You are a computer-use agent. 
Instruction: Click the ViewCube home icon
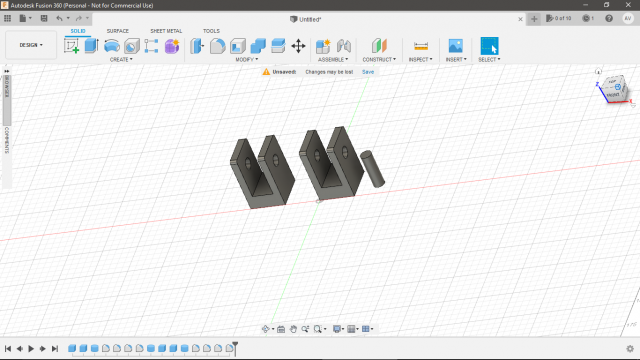coord(598,71)
